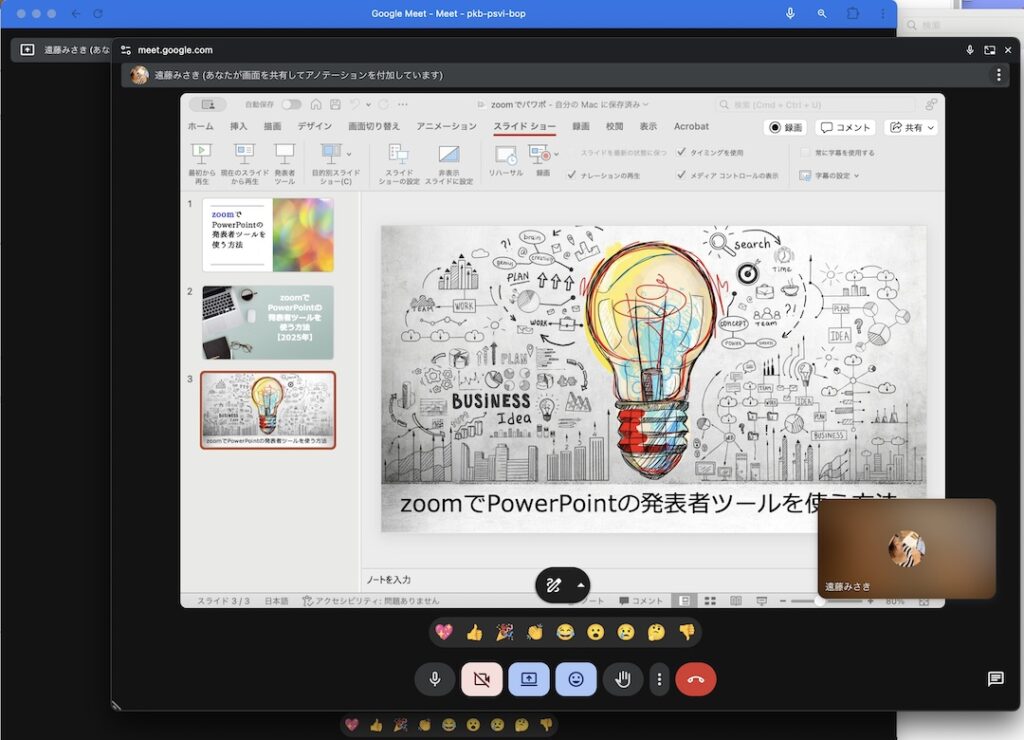Turn on the camera in Meet
The width and height of the screenshot is (1024, 740).
coord(482,679)
